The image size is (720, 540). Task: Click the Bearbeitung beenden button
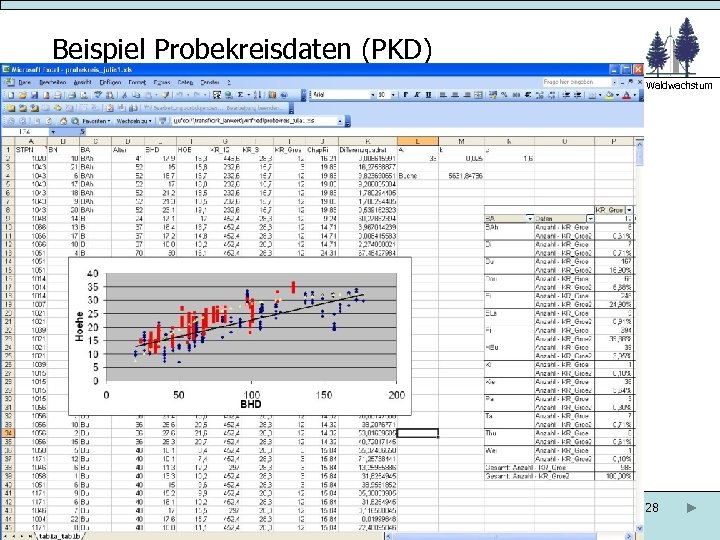pyautogui.click(x=254, y=108)
